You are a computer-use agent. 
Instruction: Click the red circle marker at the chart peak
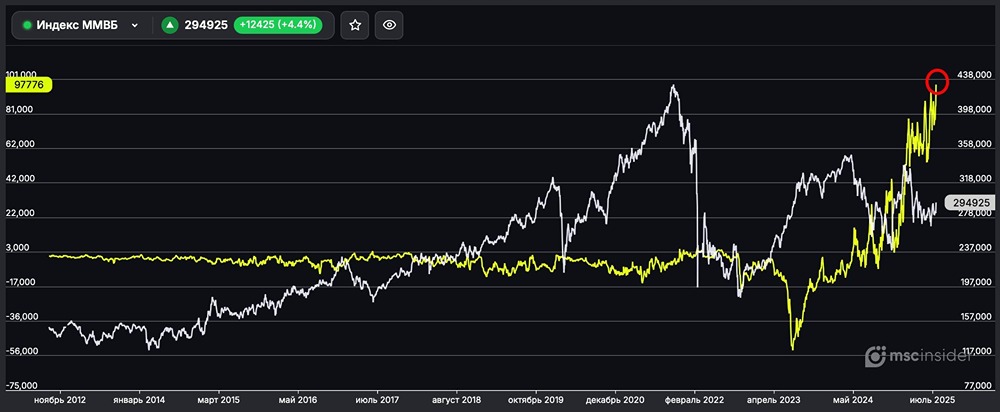pyautogui.click(x=937, y=81)
